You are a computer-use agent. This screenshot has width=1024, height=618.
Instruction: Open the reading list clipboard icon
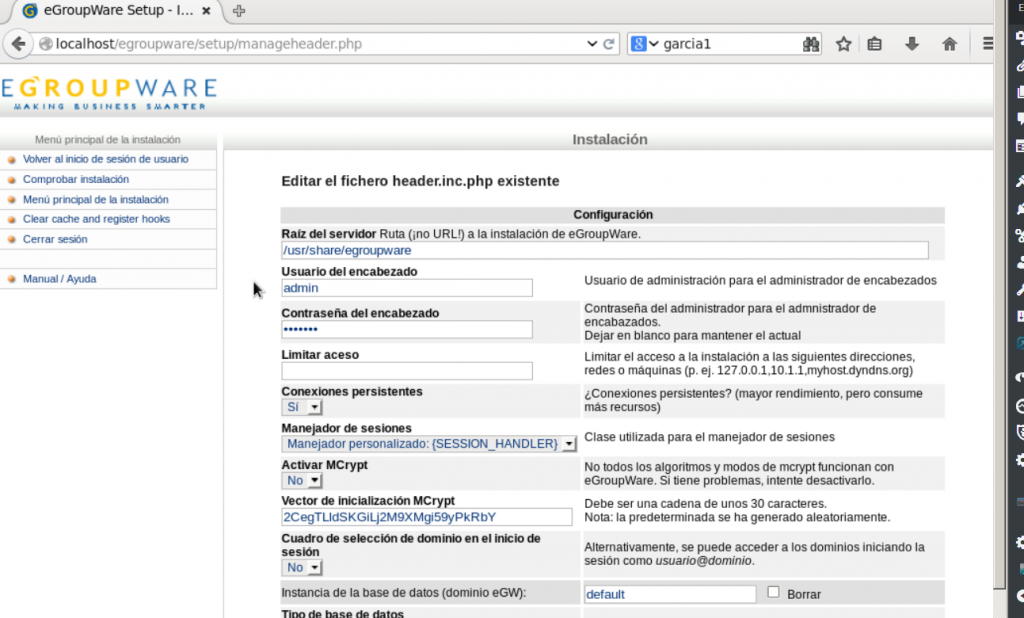(x=876, y=43)
